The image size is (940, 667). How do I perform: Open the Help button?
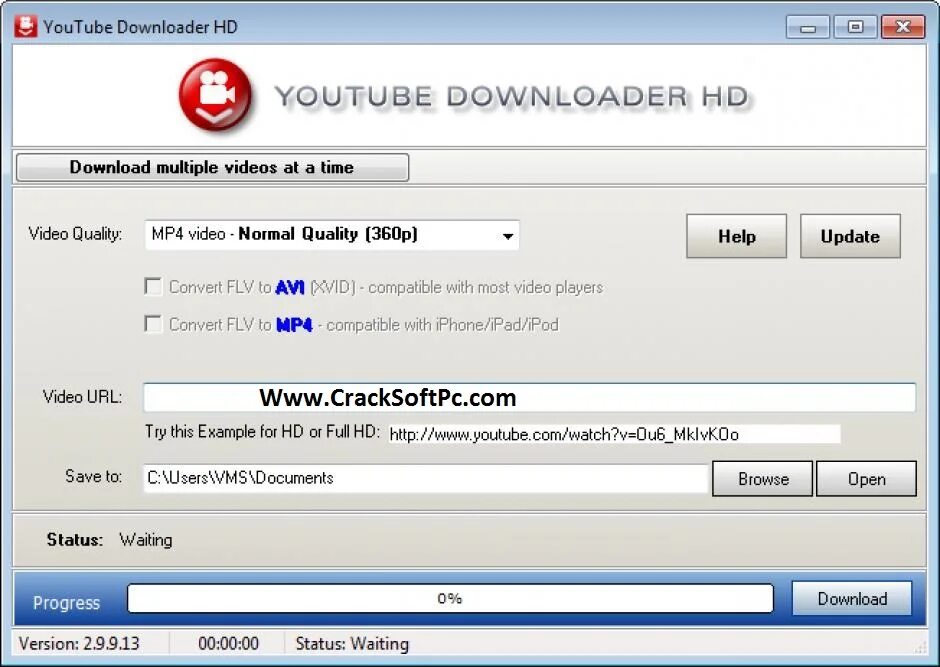(x=736, y=236)
